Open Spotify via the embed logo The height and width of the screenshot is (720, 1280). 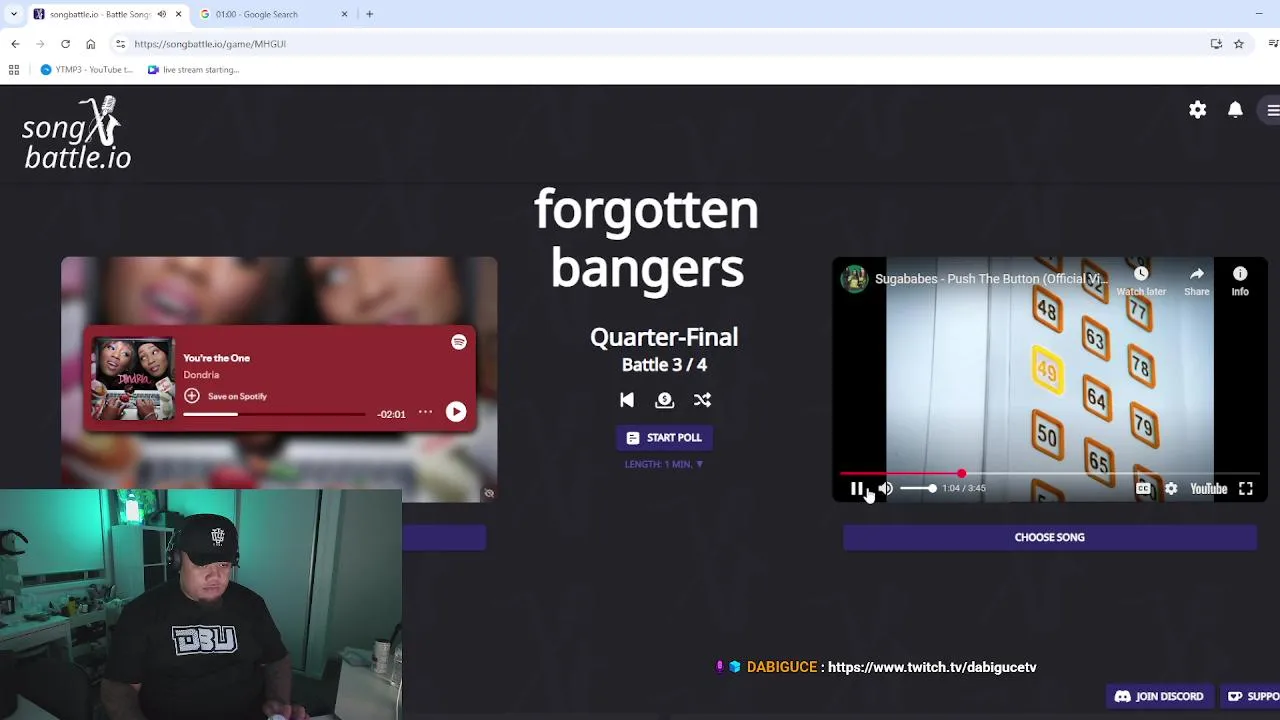(x=459, y=342)
